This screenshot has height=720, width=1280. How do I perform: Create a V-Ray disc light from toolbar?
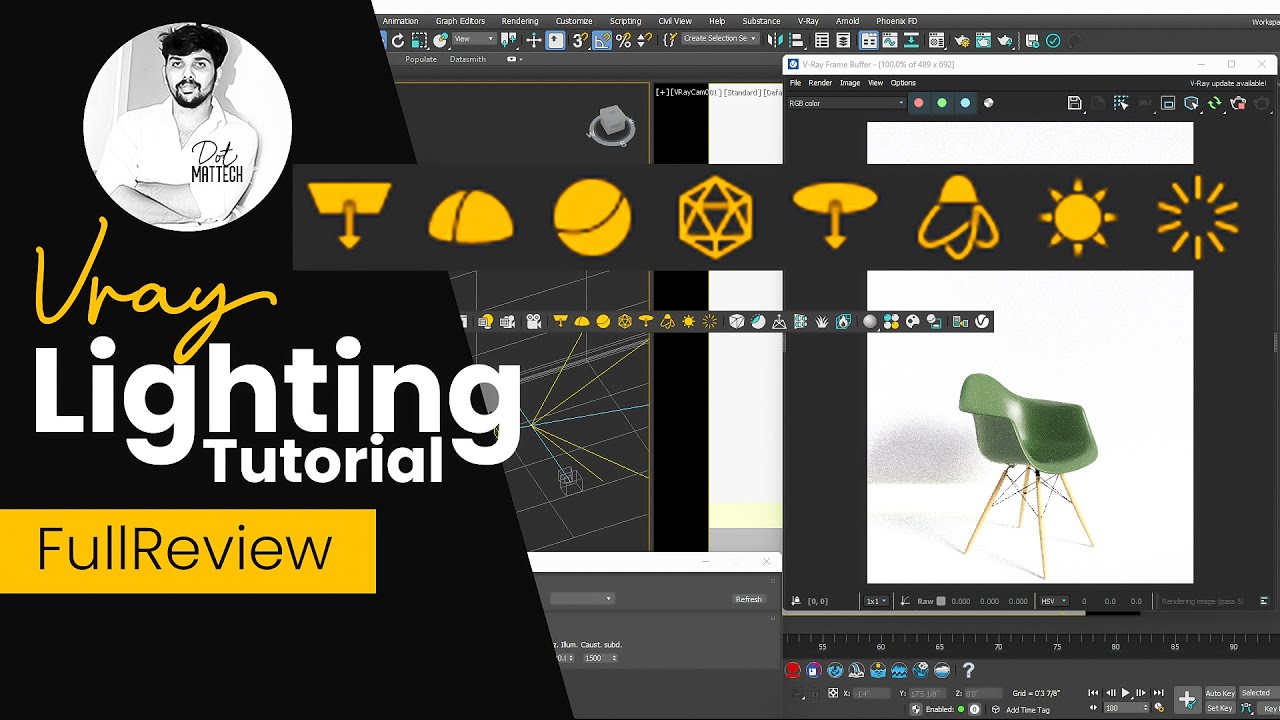pyautogui.click(x=646, y=321)
